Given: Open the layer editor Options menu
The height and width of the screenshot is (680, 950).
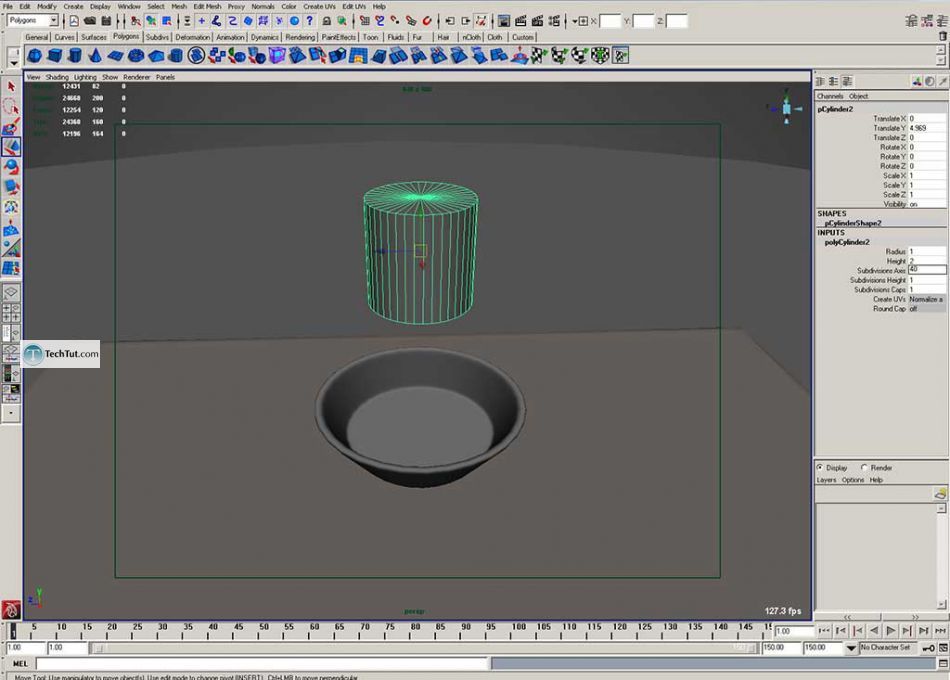Looking at the screenshot, I should tap(852, 480).
